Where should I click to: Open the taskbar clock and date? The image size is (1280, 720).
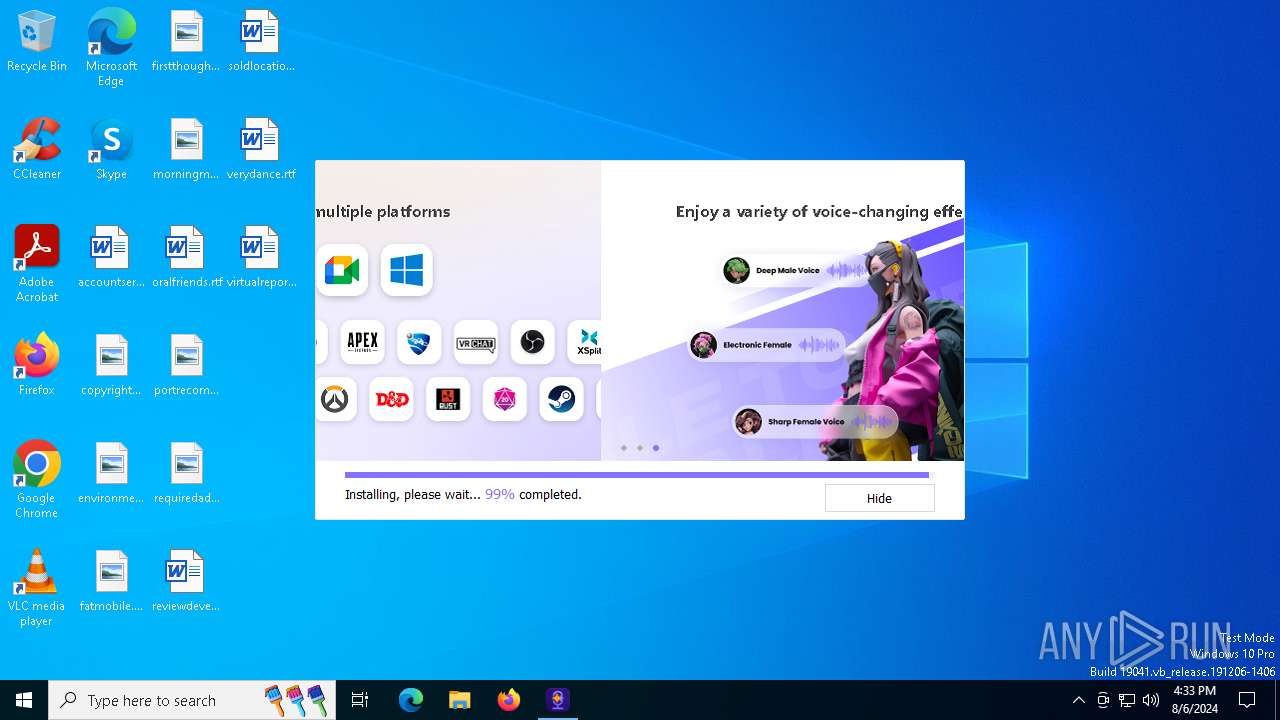click(x=1195, y=700)
